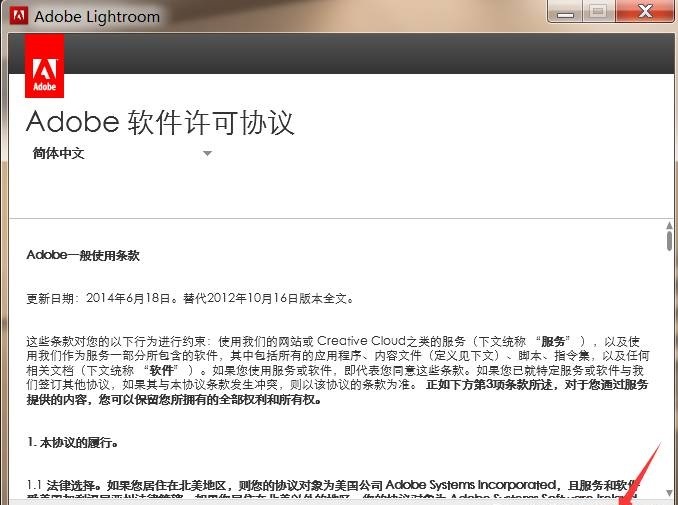Close the Adobe Lightroom window
Viewport: 678px width, 505px height.
(x=645, y=12)
